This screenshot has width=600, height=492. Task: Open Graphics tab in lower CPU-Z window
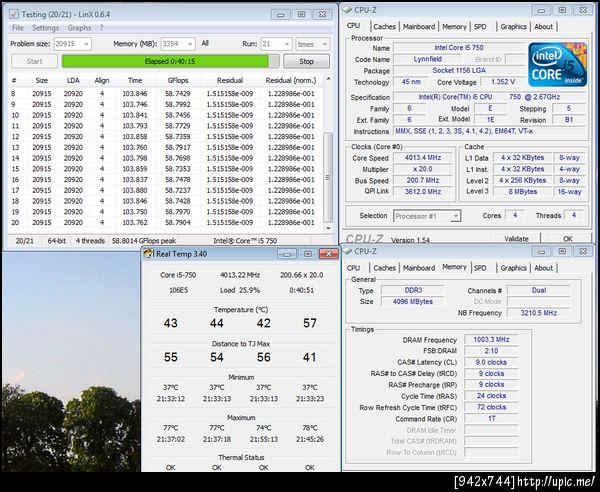coord(514,268)
